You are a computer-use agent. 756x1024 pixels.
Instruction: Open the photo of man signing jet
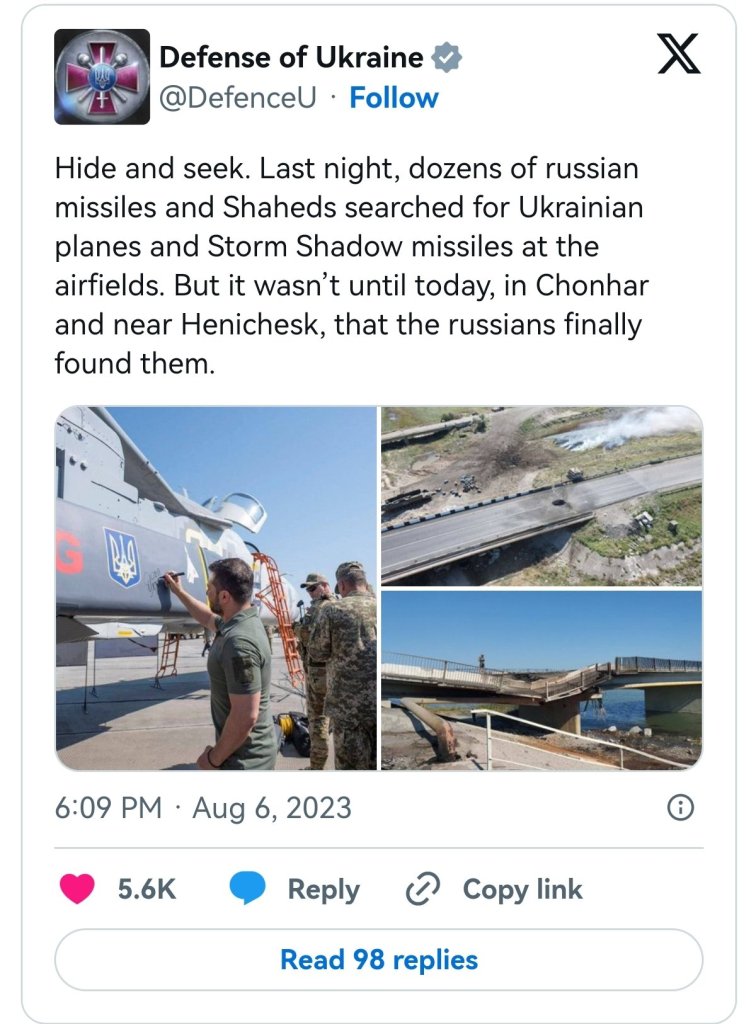216,588
